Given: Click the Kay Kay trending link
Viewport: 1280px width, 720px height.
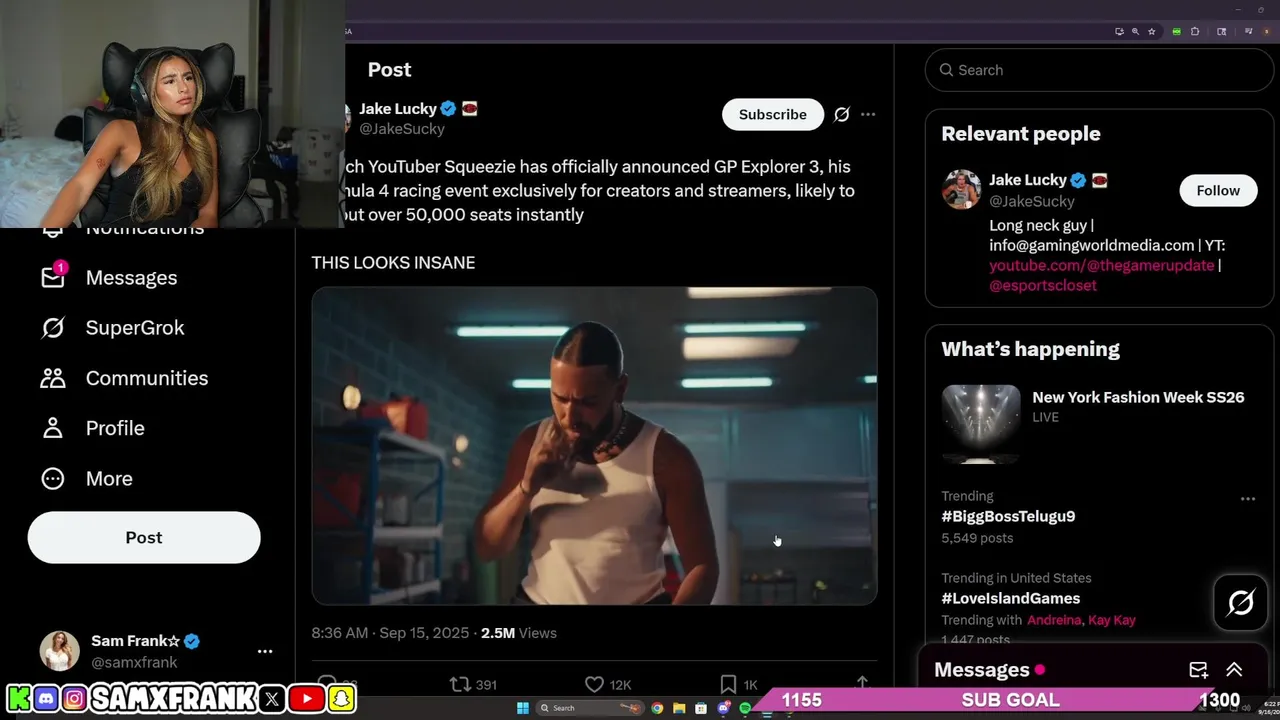Looking at the screenshot, I should click(1112, 620).
